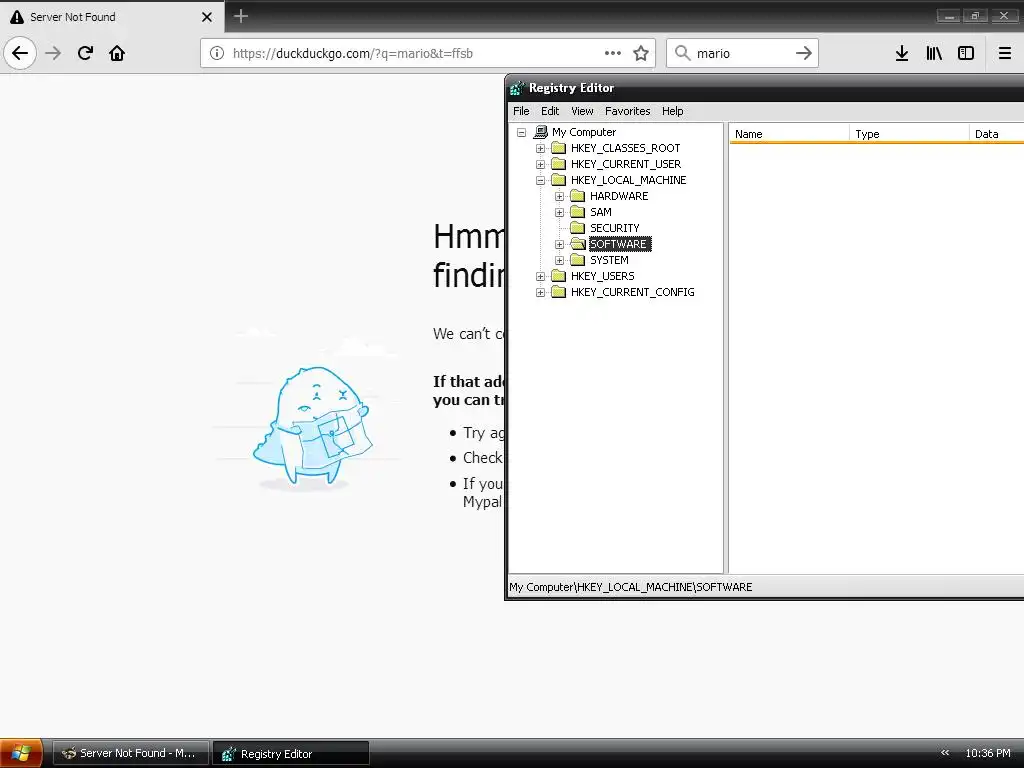Switch to Registry Editor taskbar button
The height and width of the screenshot is (768, 1024).
point(291,753)
